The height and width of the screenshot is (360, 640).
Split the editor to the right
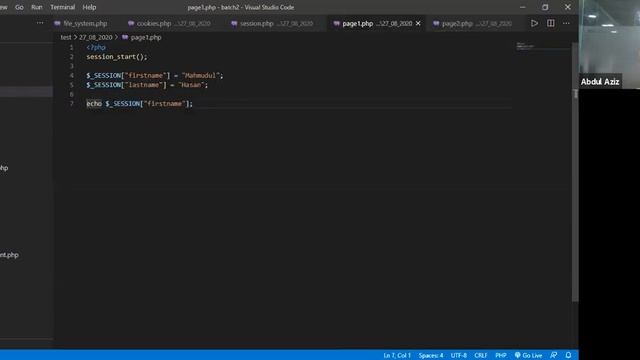pos(551,23)
